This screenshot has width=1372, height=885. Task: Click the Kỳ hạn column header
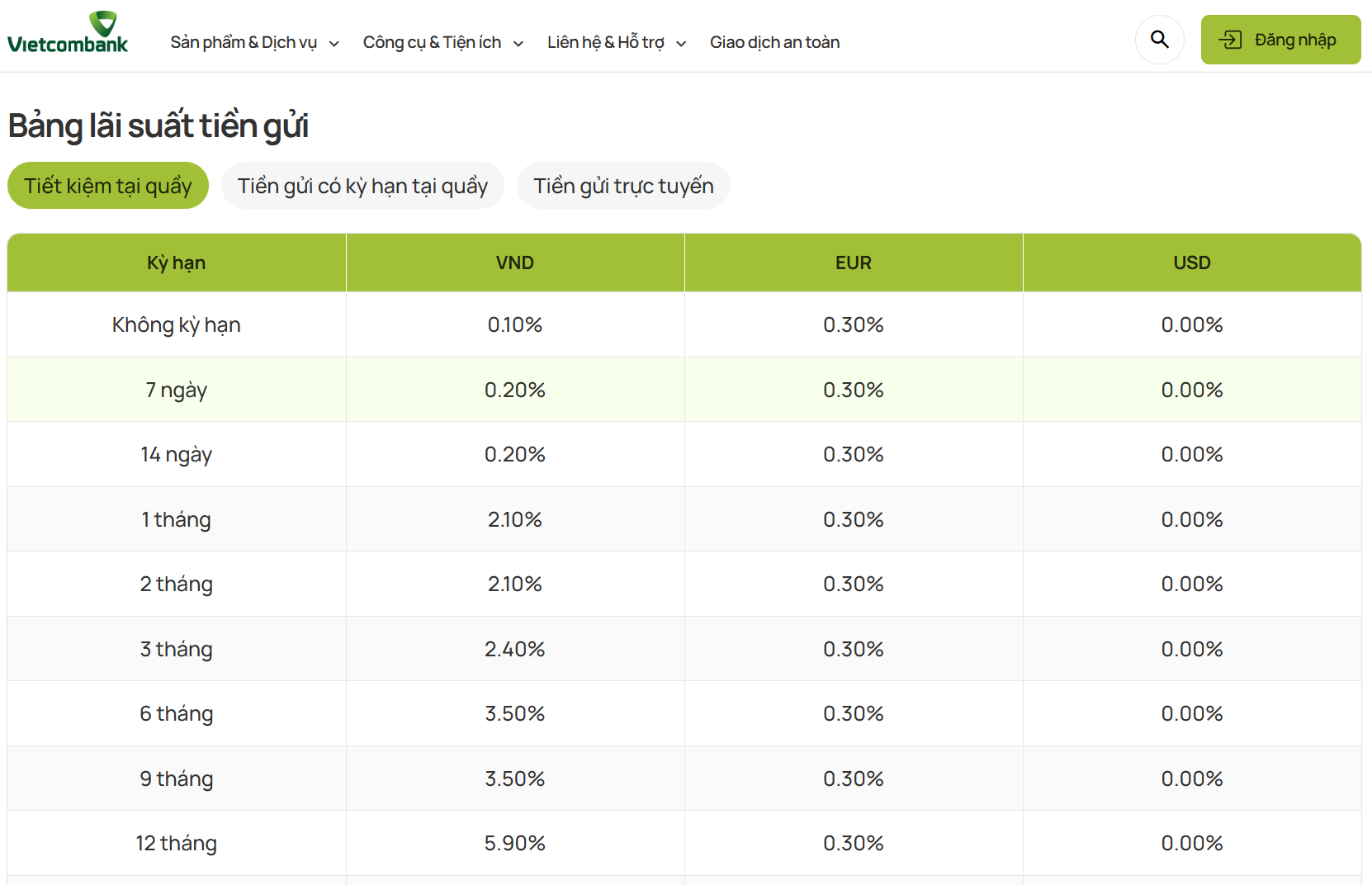point(177,263)
